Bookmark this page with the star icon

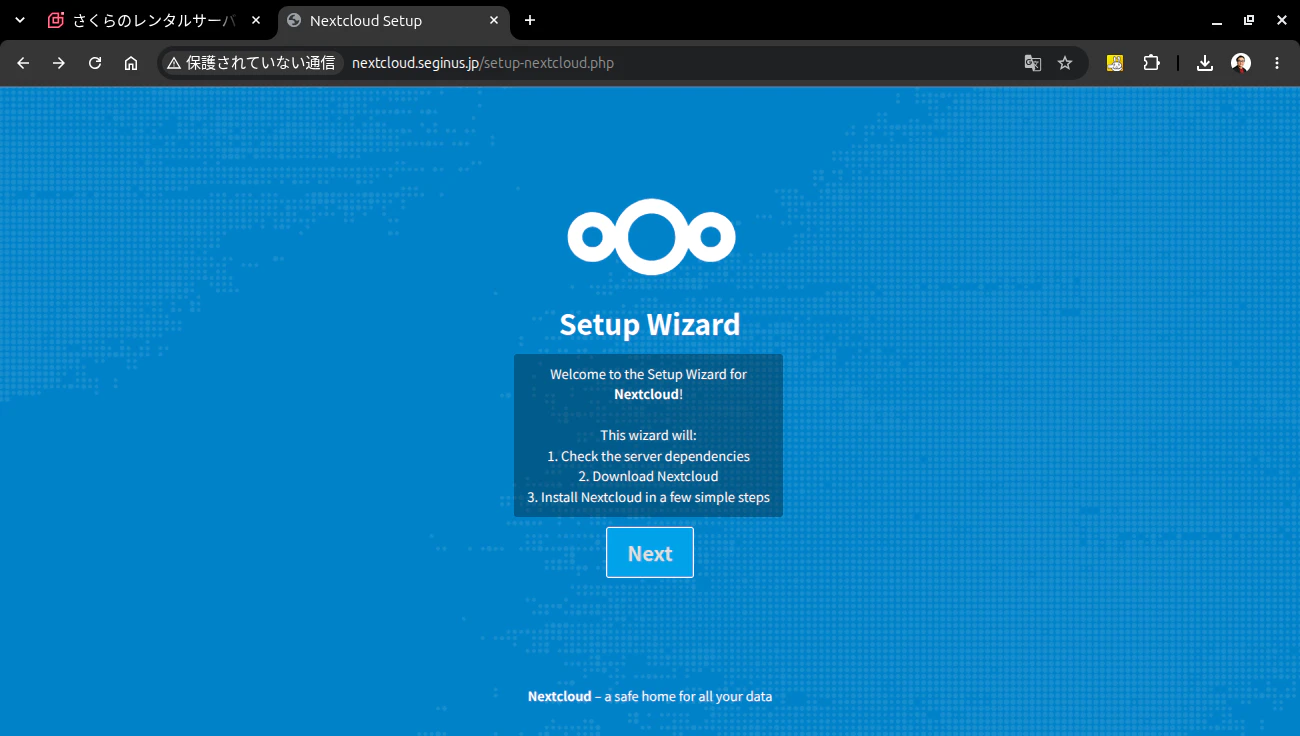point(1065,63)
